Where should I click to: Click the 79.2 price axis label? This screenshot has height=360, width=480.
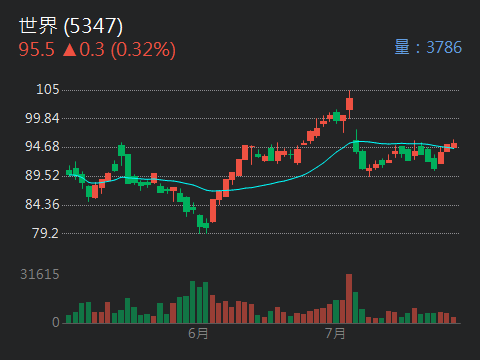[x=46, y=233]
